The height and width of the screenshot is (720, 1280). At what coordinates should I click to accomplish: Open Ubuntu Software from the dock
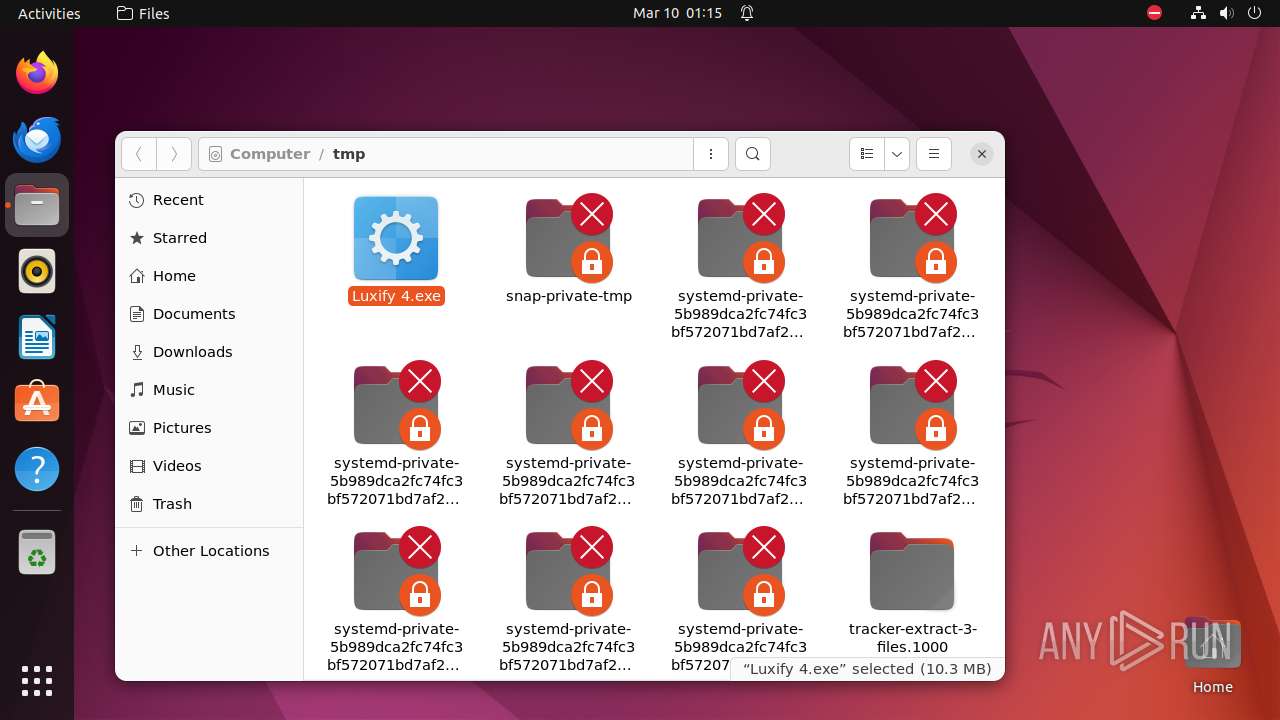(37, 403)
